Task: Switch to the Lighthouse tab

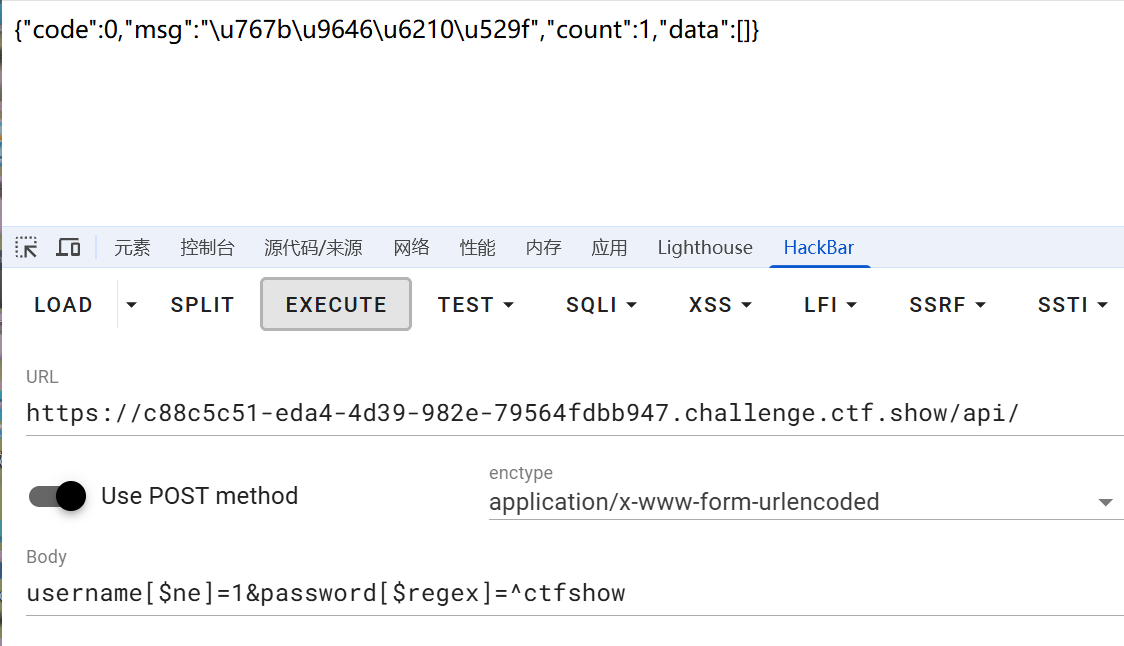Action: [x=705, y=247]
